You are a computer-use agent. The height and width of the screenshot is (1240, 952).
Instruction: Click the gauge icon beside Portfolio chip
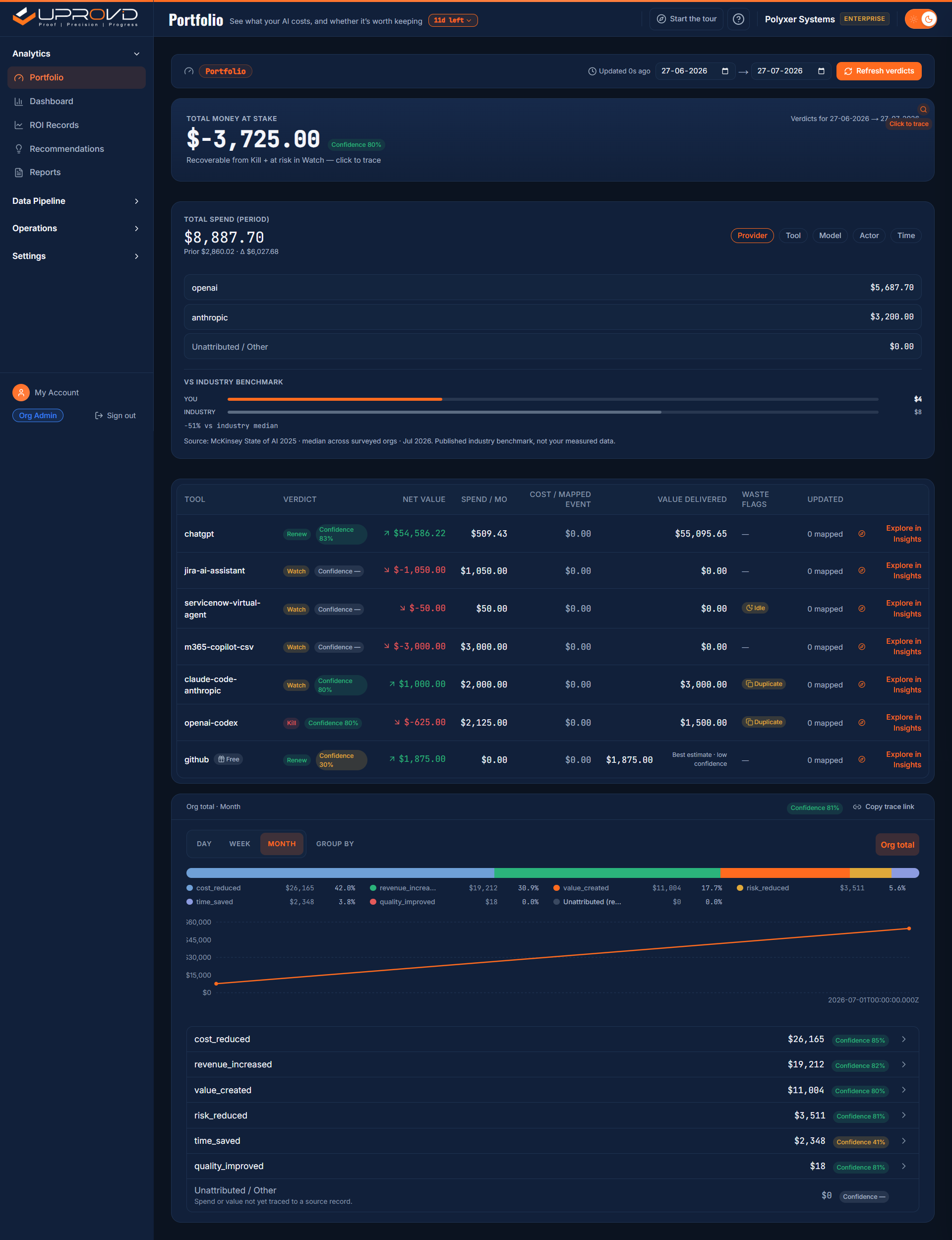click(x=189, y=71)
